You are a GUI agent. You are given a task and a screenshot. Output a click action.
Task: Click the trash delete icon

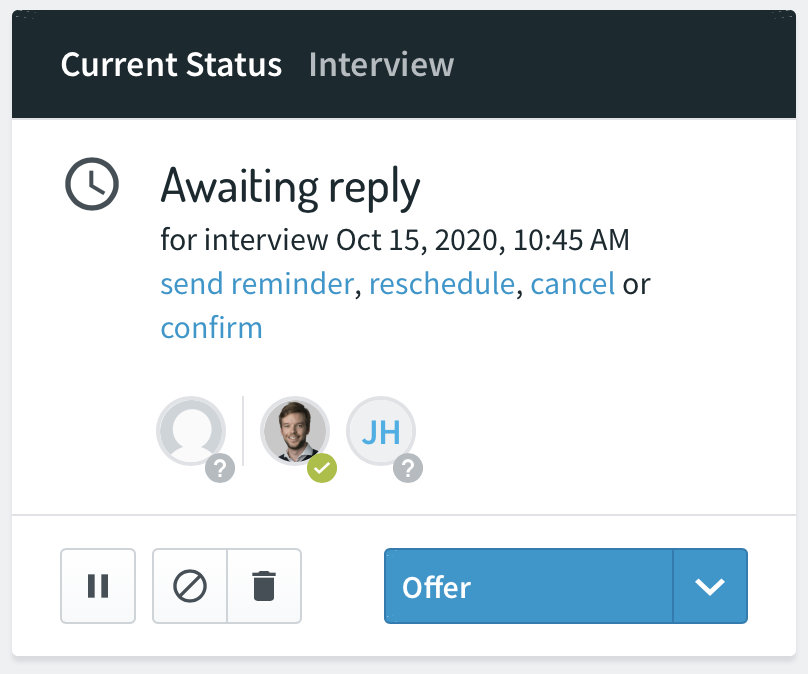[264, 586]
